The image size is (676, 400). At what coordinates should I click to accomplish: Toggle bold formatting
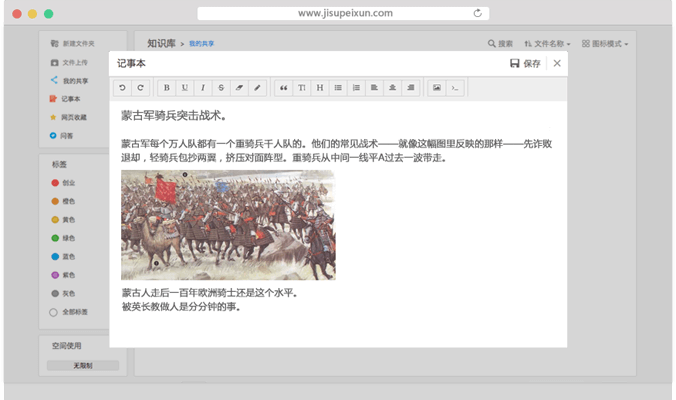167,88
